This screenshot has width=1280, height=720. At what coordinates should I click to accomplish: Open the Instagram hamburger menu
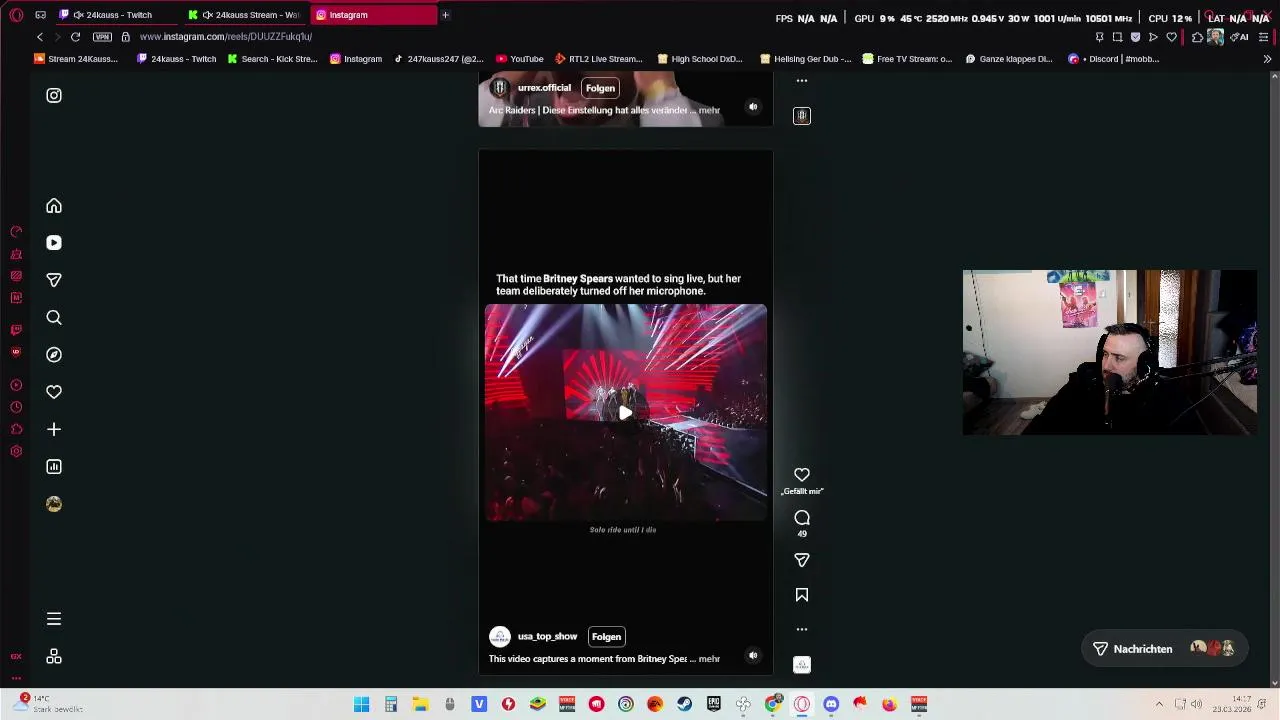pyautogui.click(x=54, y=619)
